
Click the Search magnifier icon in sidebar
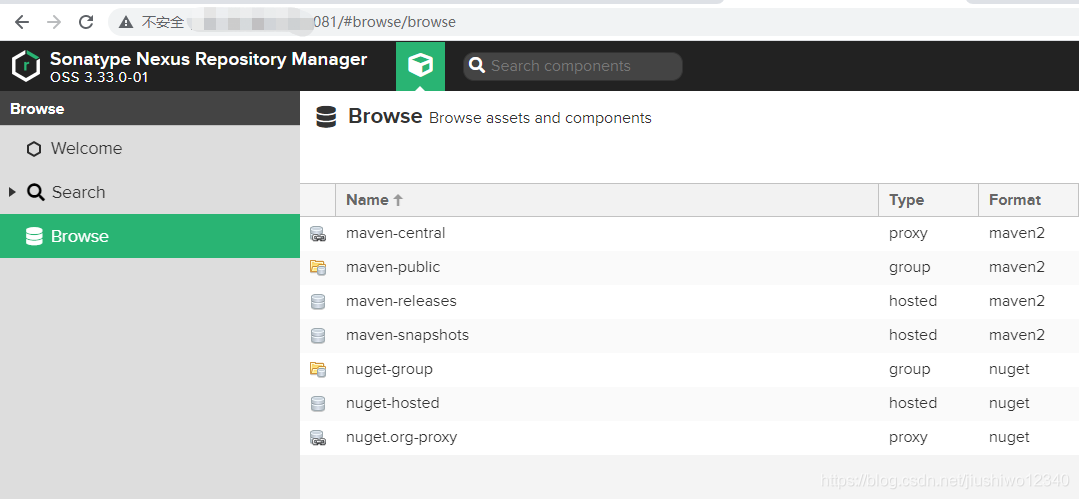[x=36, y=192]
